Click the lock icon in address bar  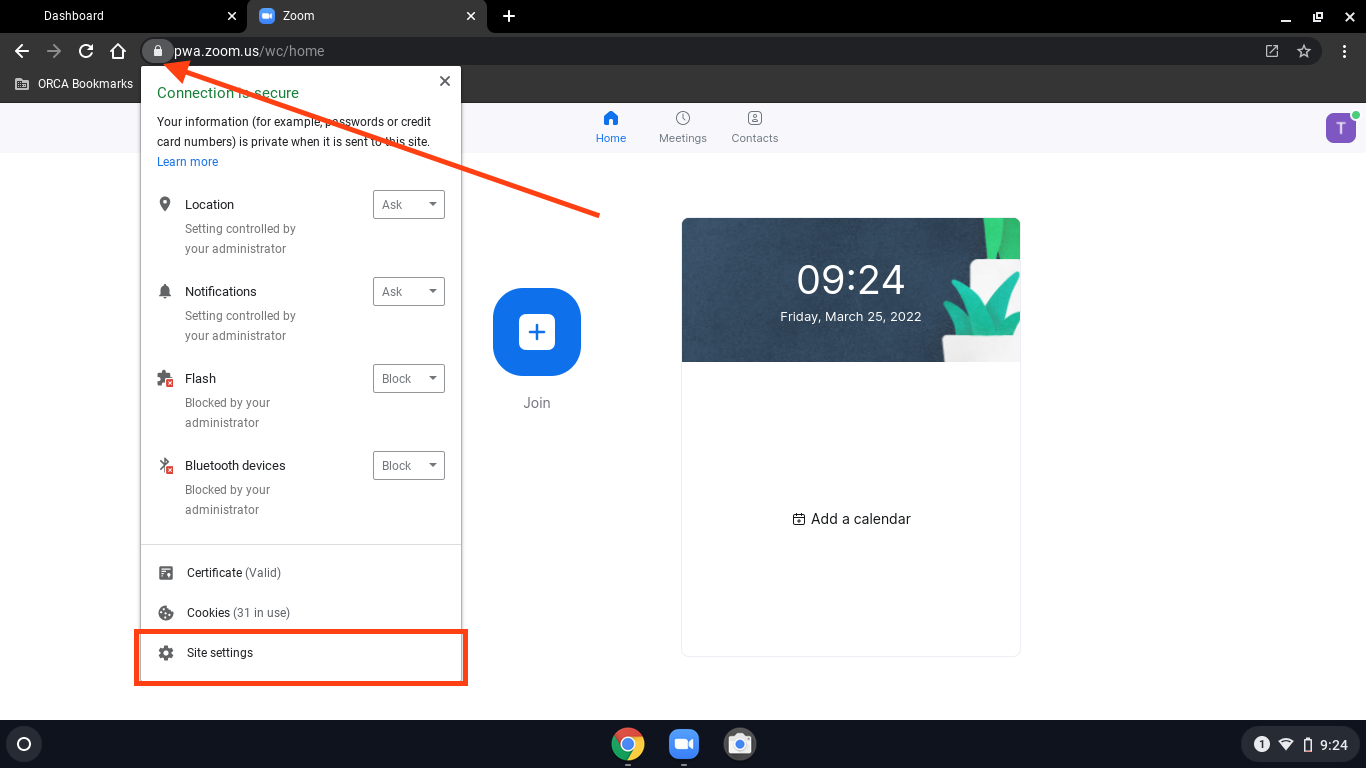tap(157, 51)
